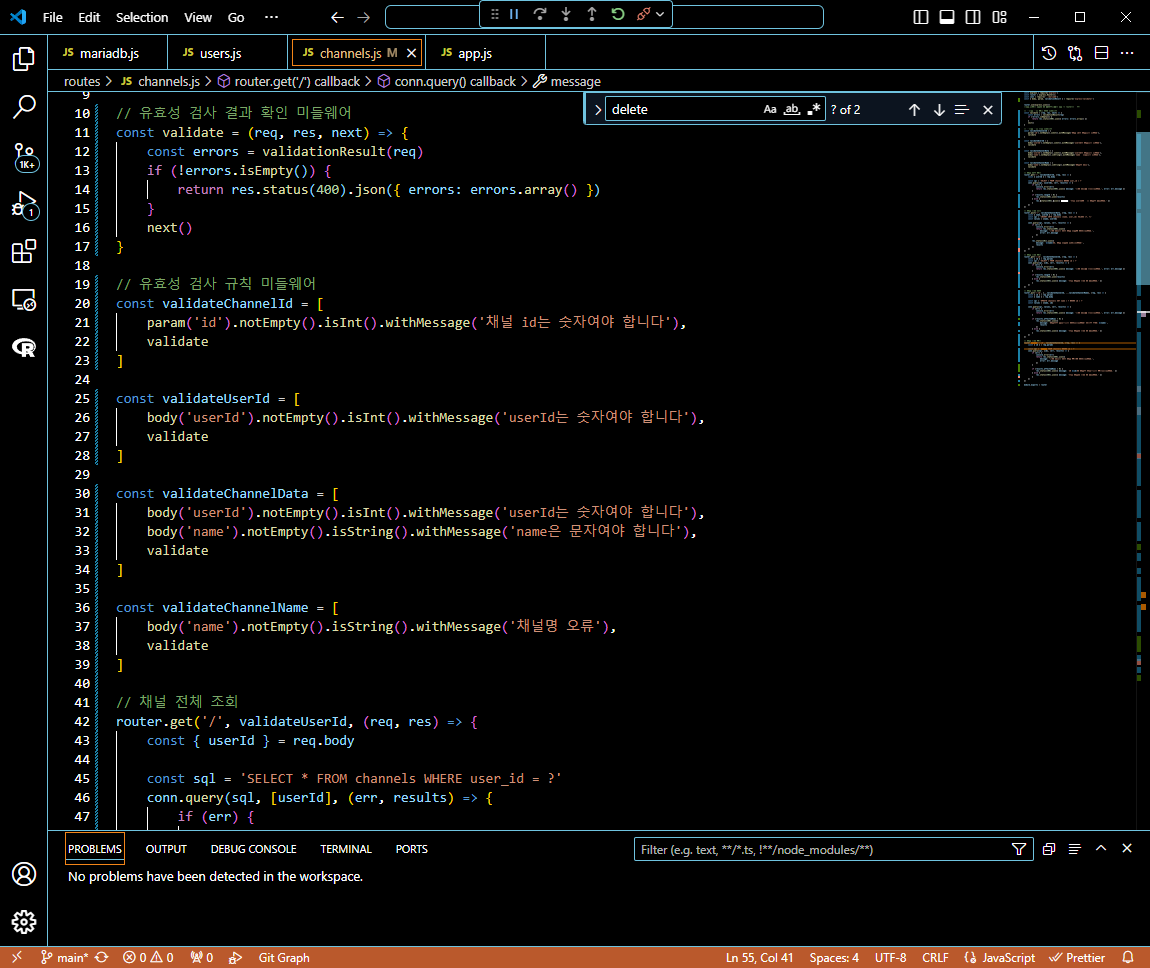The image size is (1150, 968).
Task: Open the Explorer view in activity bar
Action: click(x=23, y=59)
